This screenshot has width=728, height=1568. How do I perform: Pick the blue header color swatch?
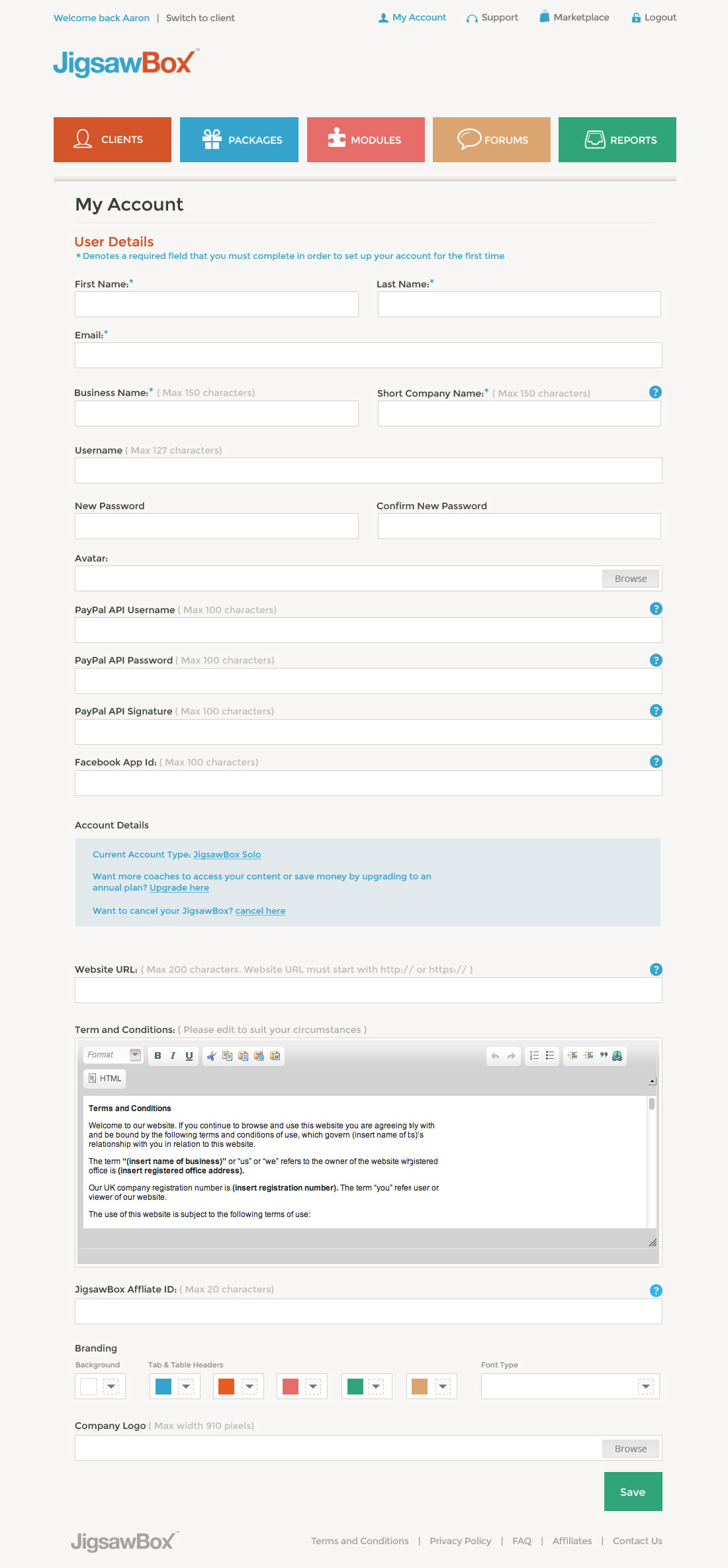[x=163, y=1386]
